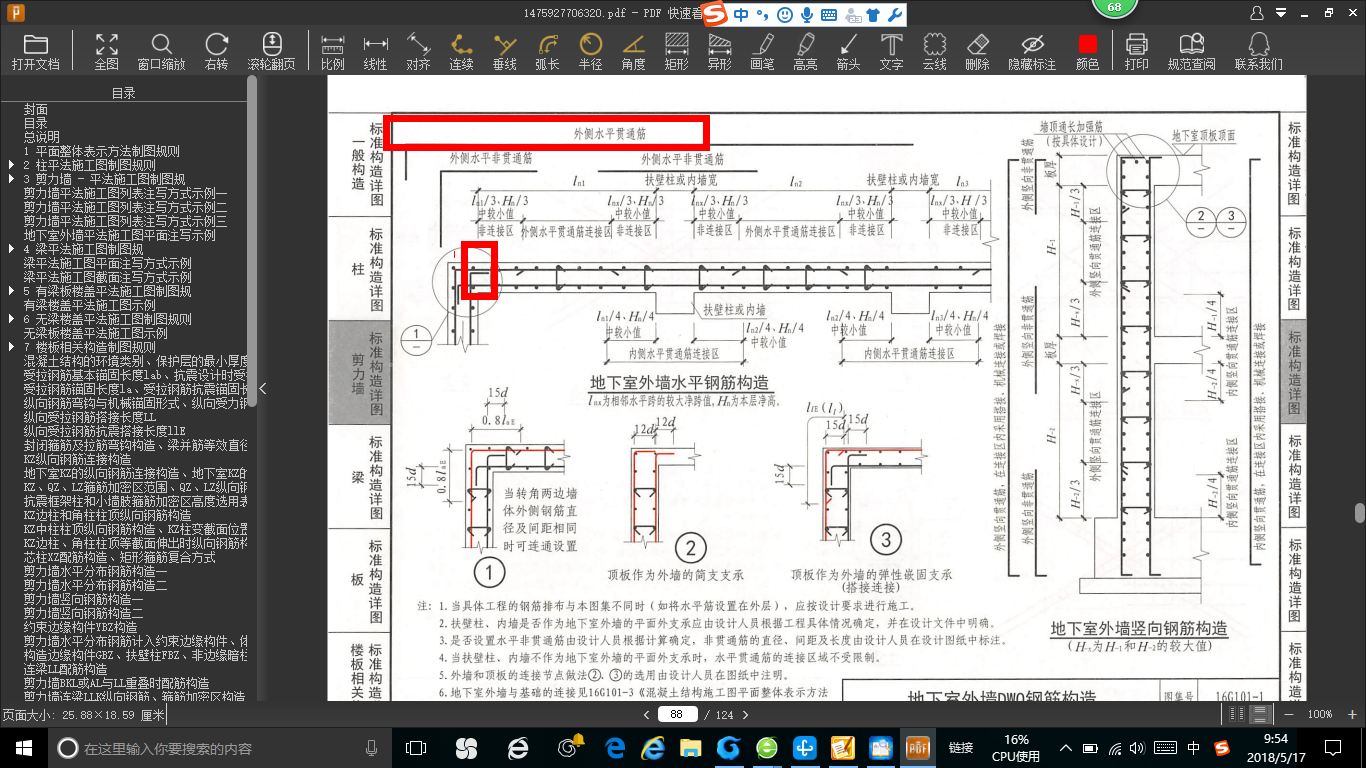Viewport: 1366px width, 768px height.
Task: Zoom in with the plus button
Action: [x=1351, y=714]
